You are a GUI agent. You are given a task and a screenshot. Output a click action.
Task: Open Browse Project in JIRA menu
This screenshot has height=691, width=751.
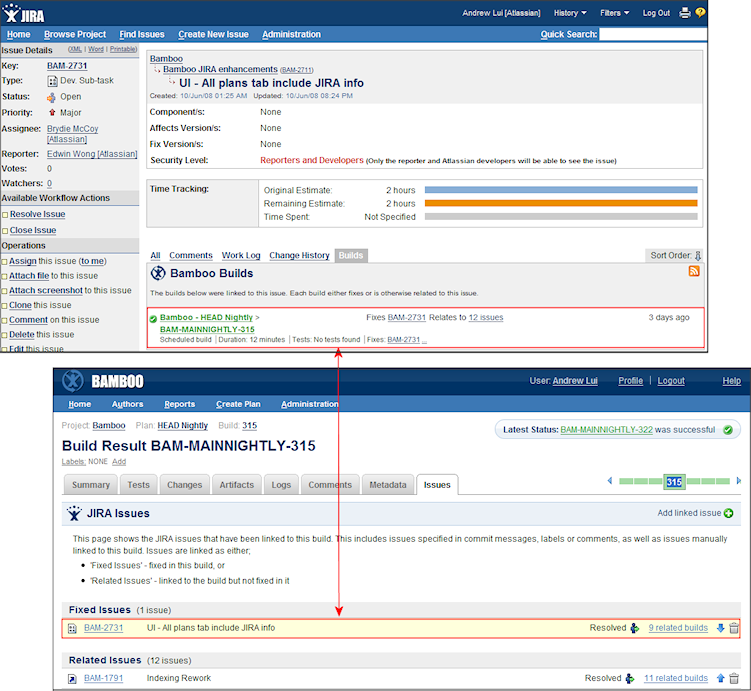(75, 34)
